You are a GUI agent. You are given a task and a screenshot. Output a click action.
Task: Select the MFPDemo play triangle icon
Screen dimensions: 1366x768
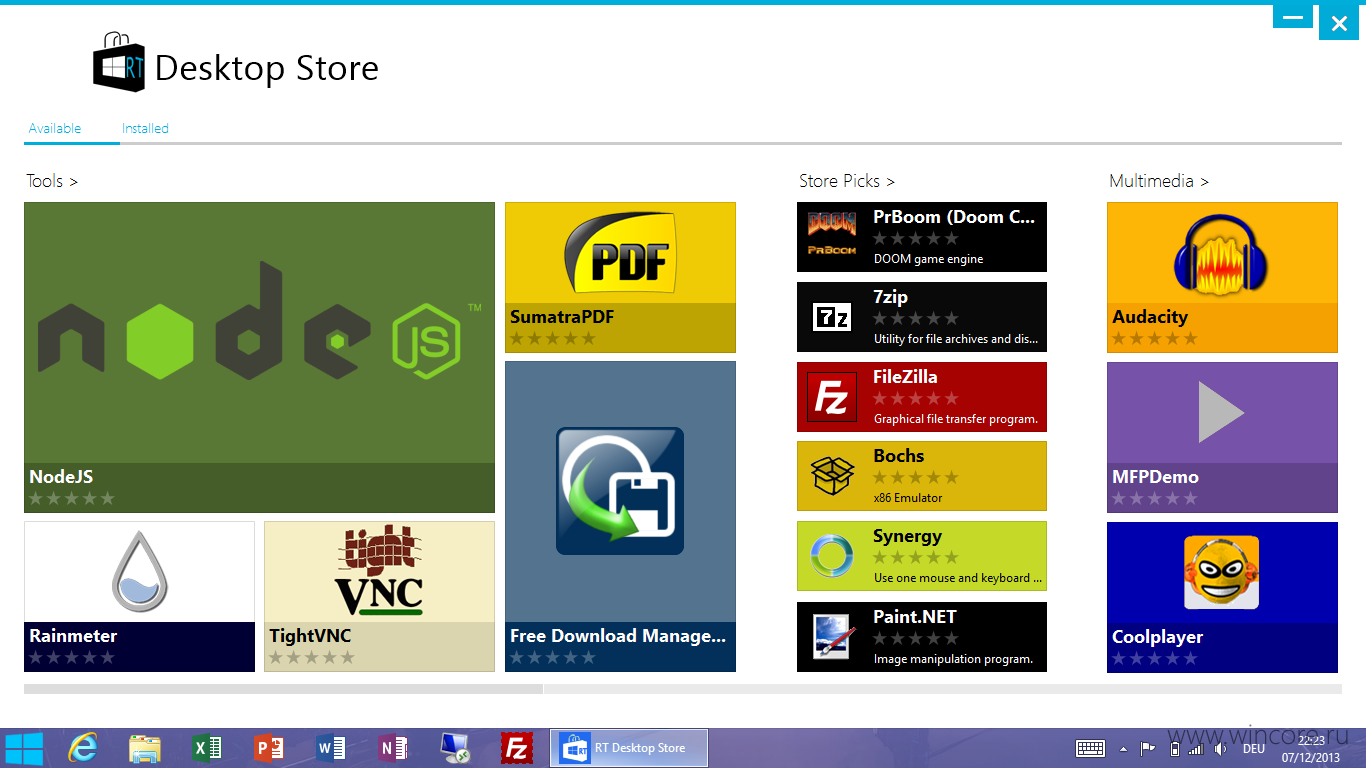point(1221,412)
